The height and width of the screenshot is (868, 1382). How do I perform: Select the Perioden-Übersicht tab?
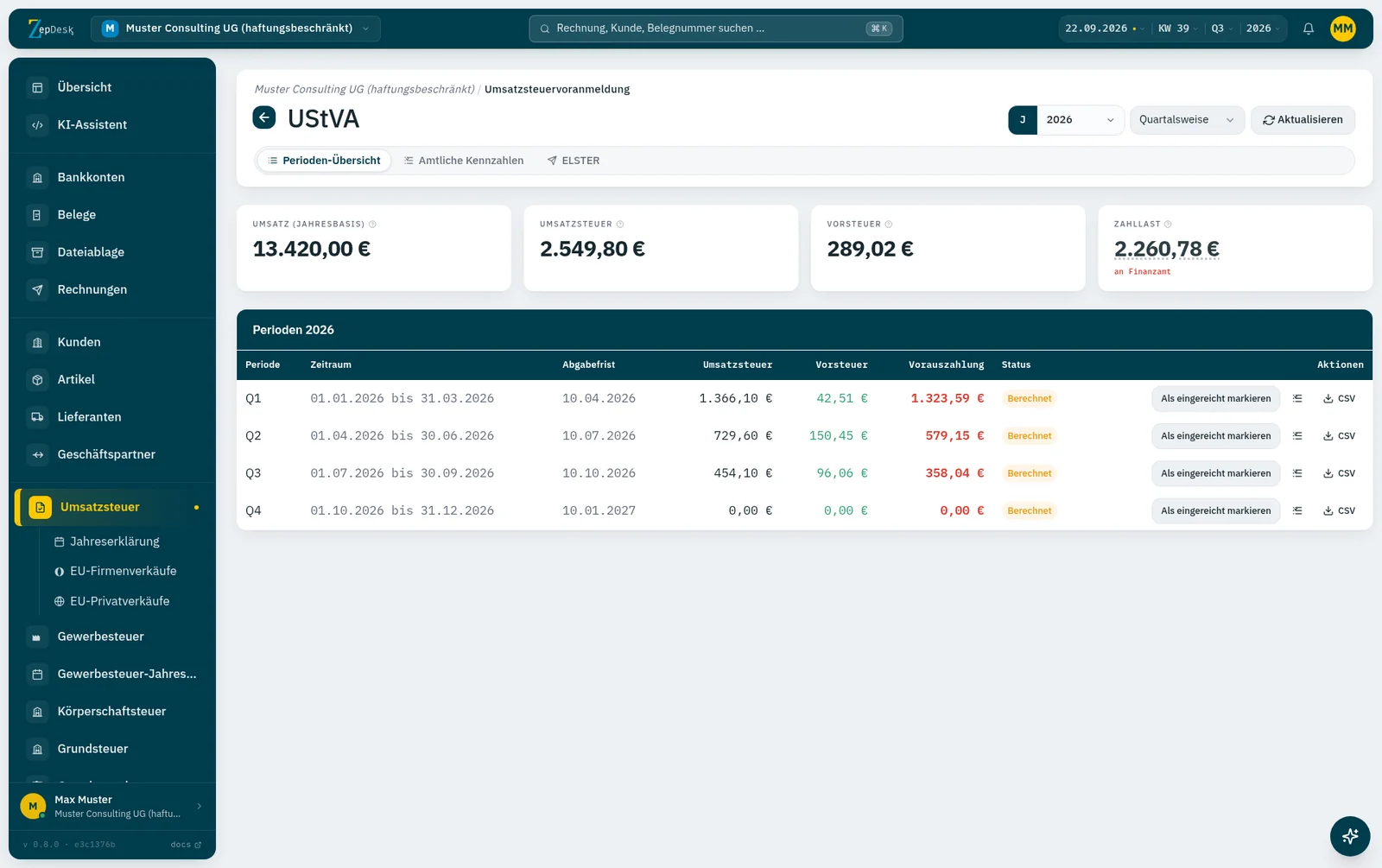click(325, 161)
